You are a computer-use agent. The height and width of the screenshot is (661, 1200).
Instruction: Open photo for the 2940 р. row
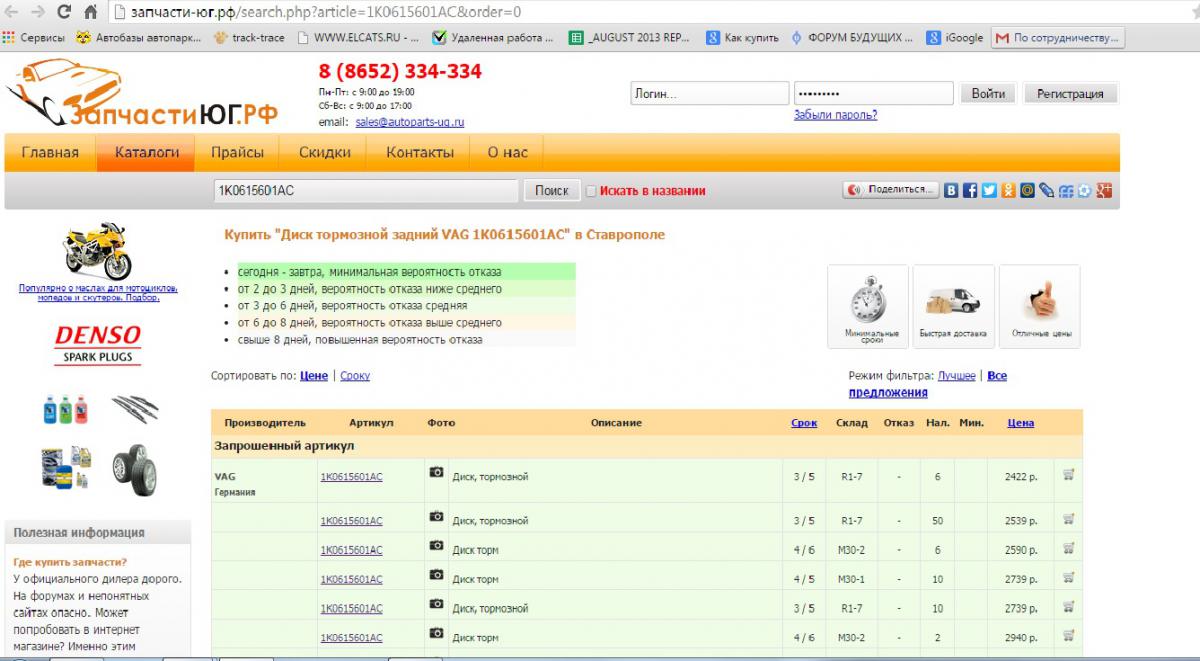(436, 633)
